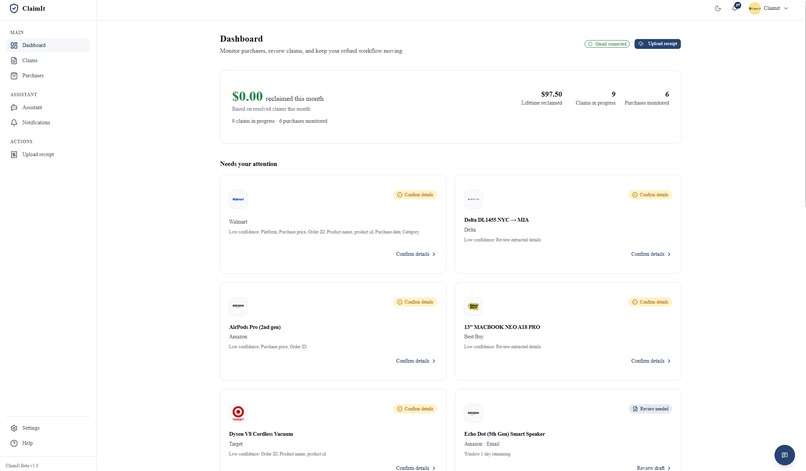Screen dimensions: 806x471
Task: Open Purchases in the sidebar
Action: coord(48,76)
